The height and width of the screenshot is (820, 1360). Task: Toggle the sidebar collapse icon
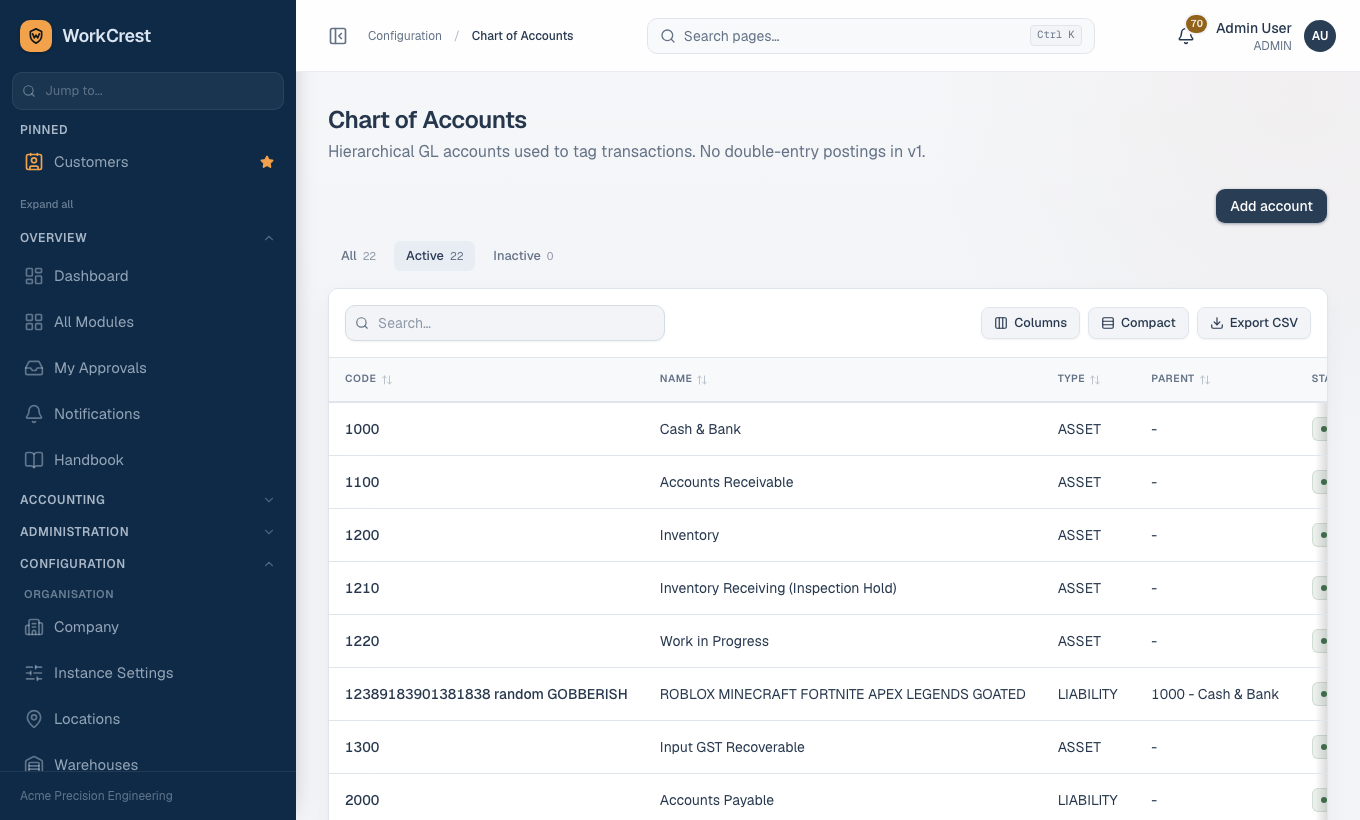pyautogui.click(x=338, y=36)
